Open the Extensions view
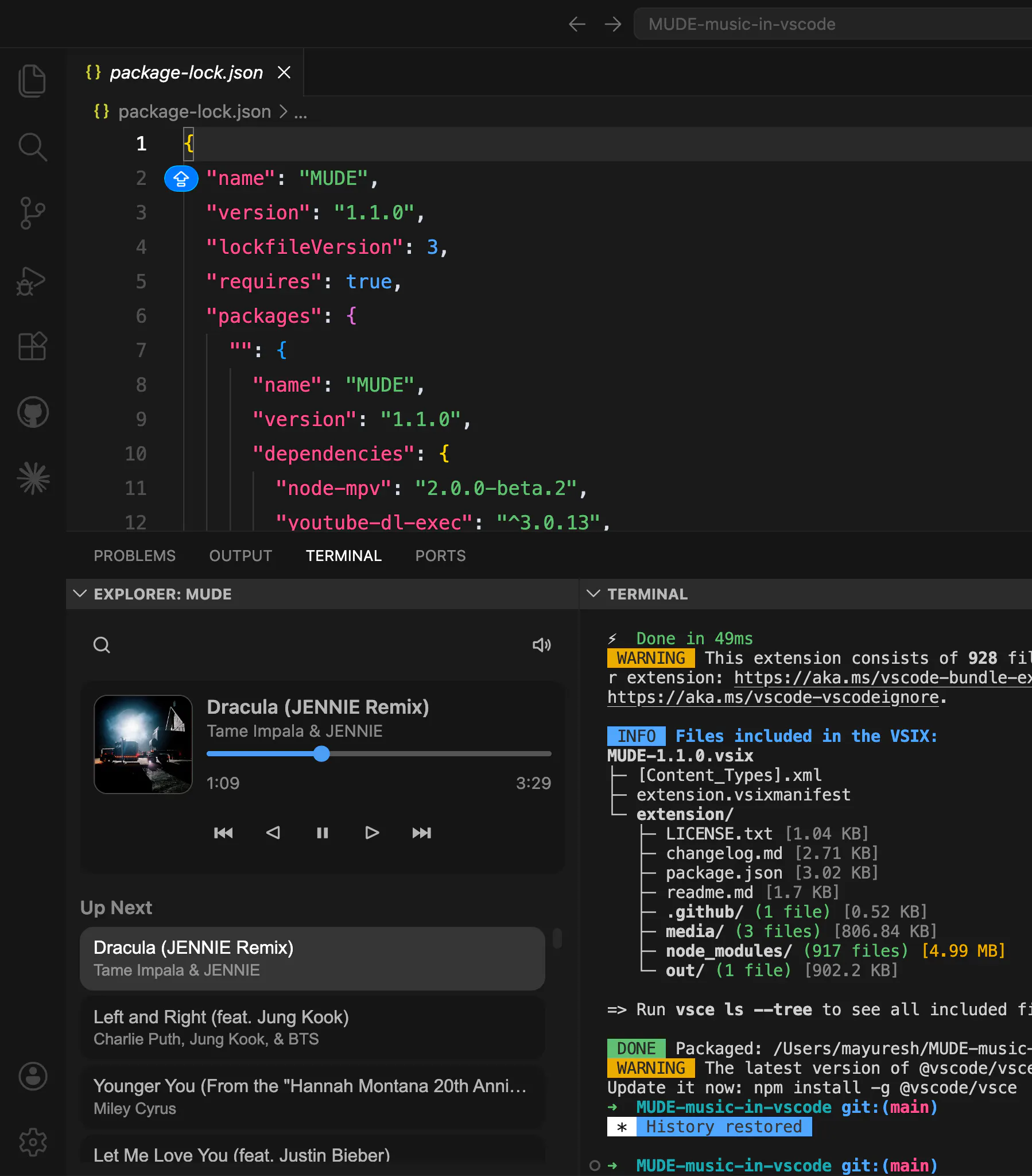The image size is (1032, 1176). 32,346
